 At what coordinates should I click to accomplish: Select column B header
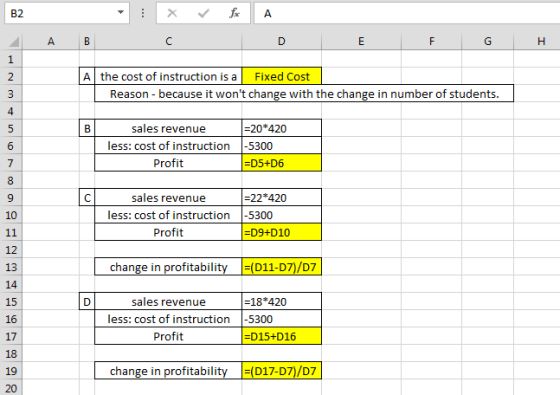coord(87,41)
